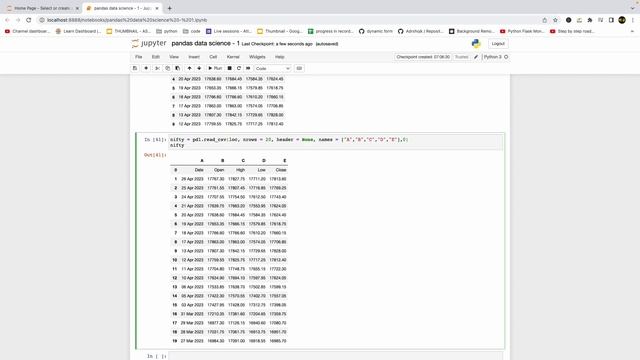Open the Help menu

click(x=280, y=57)
